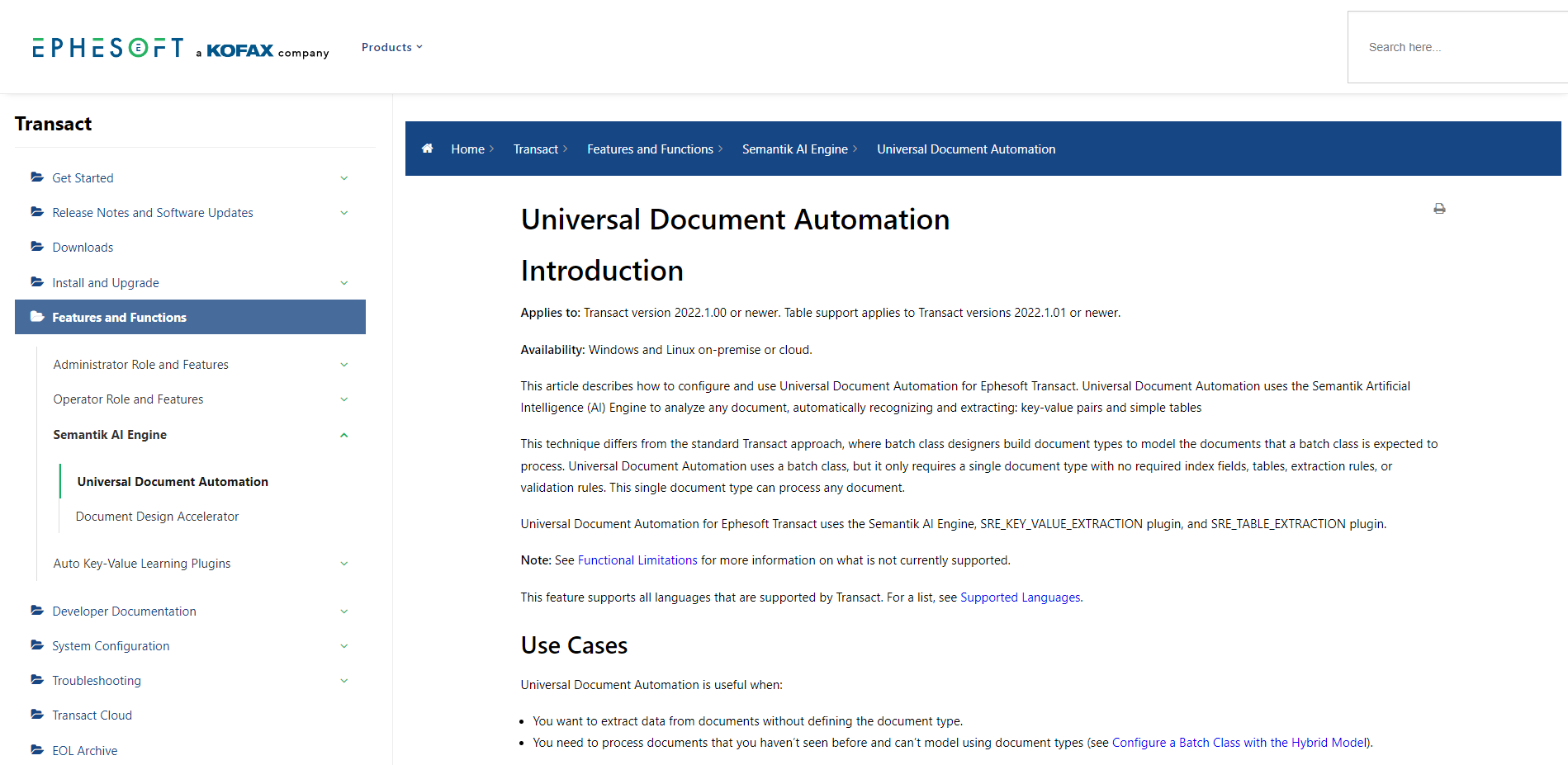Select Document Design Accelerator in the sidebar
Screen dimensions: 1568x765
157,516
